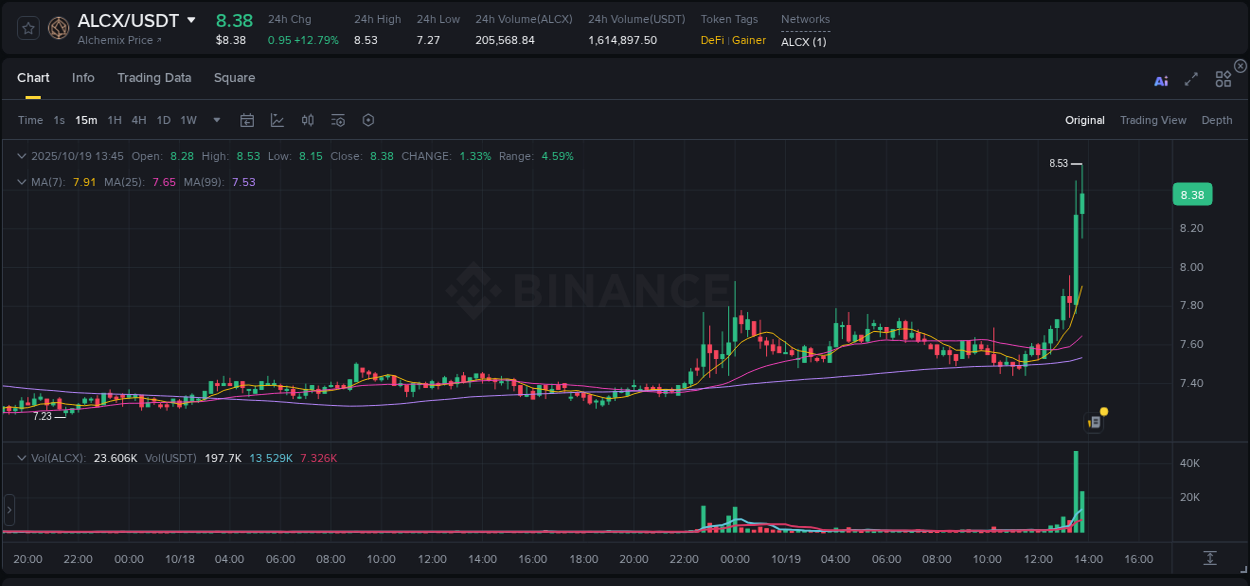
Task: Open the ALCX/USDT pair selector dropdown
Action: click(190, 20)
